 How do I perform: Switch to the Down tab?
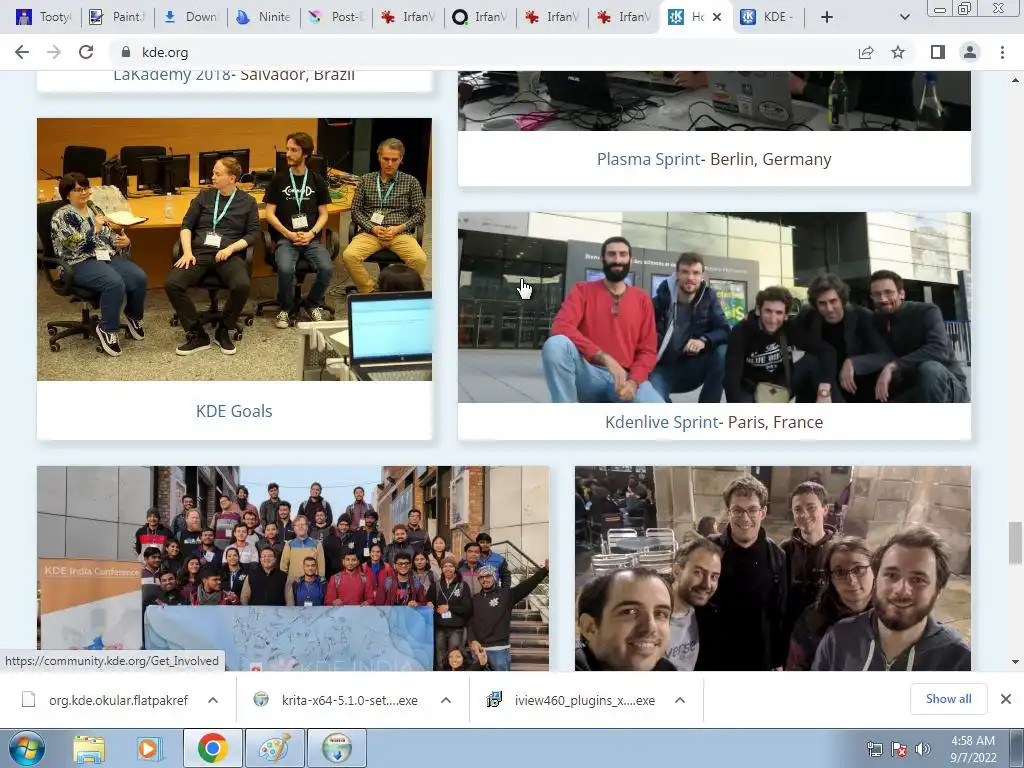click(191, 17)
